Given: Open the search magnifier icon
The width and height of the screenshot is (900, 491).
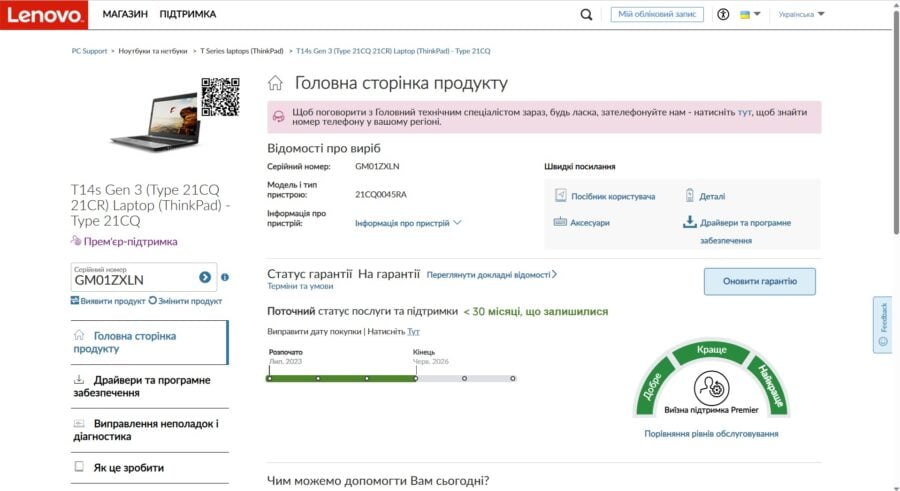Looking at the screenshot, I should tap(586, 14).
